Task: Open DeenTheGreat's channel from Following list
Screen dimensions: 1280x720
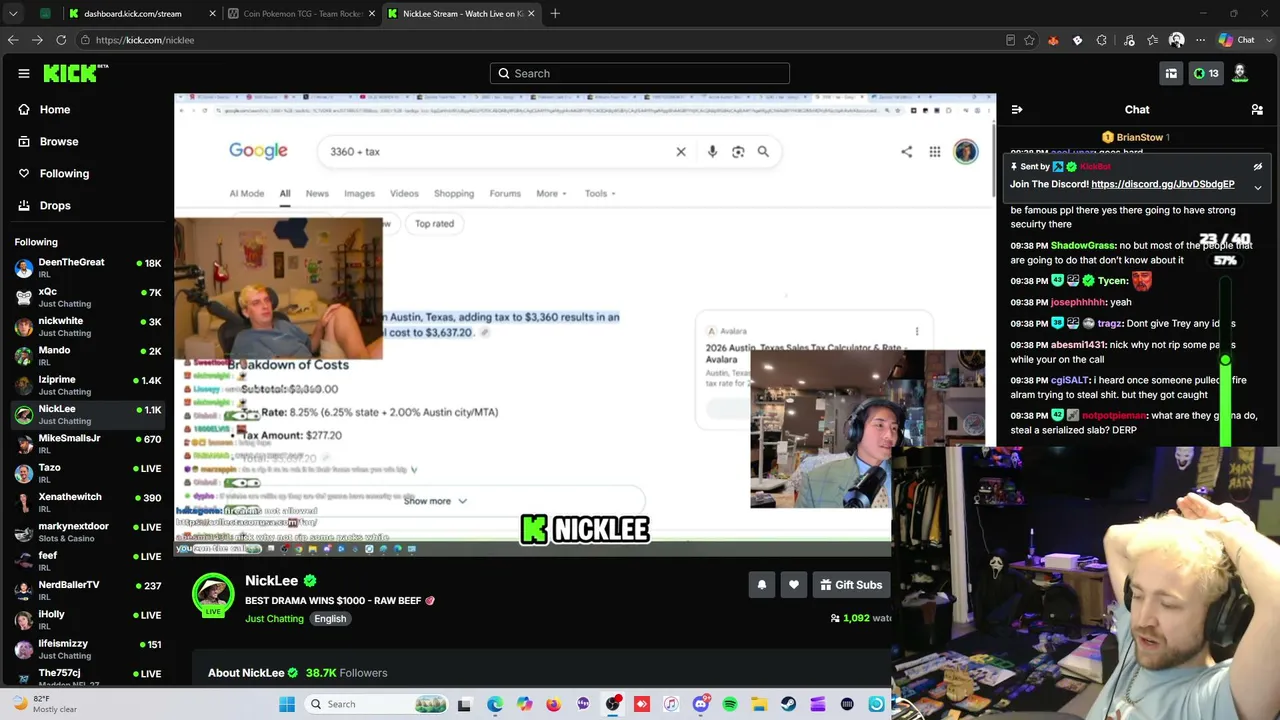Action: 88,268
